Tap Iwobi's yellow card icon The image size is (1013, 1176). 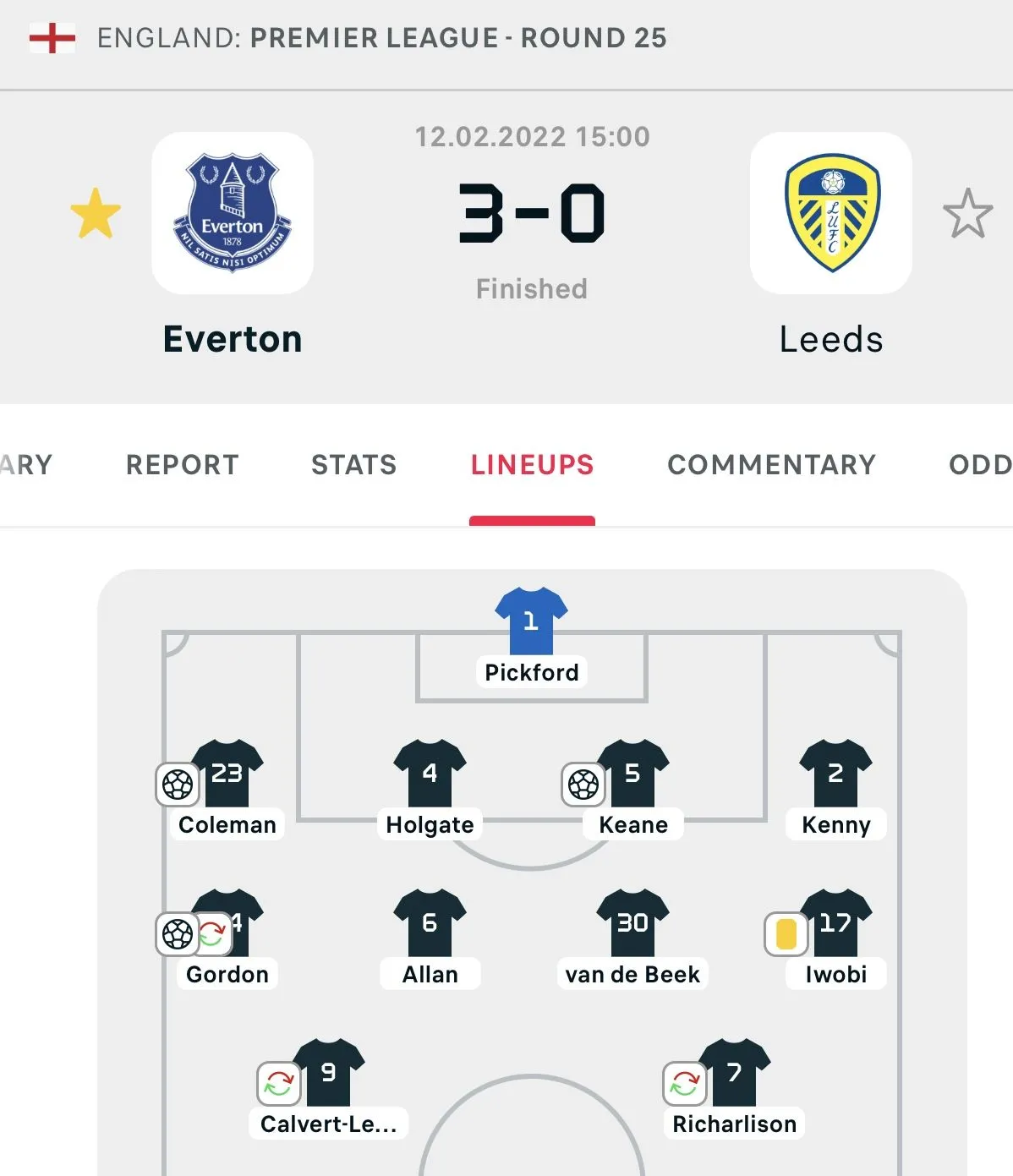pyautogui.click(x=786, y=934)
